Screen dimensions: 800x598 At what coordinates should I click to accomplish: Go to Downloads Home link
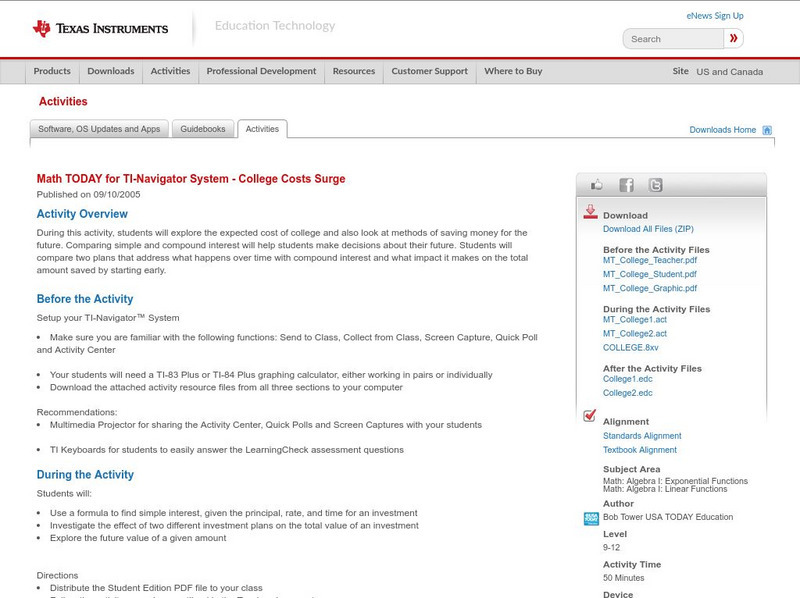coord(722,130)
